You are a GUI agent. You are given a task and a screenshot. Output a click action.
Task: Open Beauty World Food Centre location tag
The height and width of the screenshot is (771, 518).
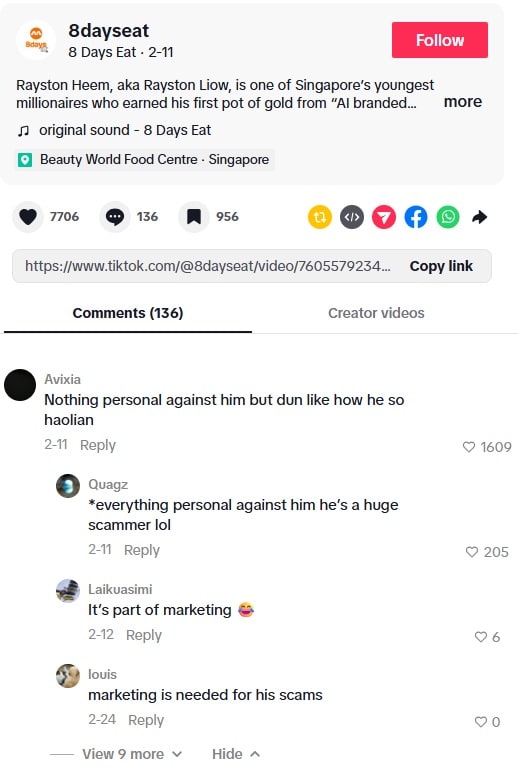(145, 160)
